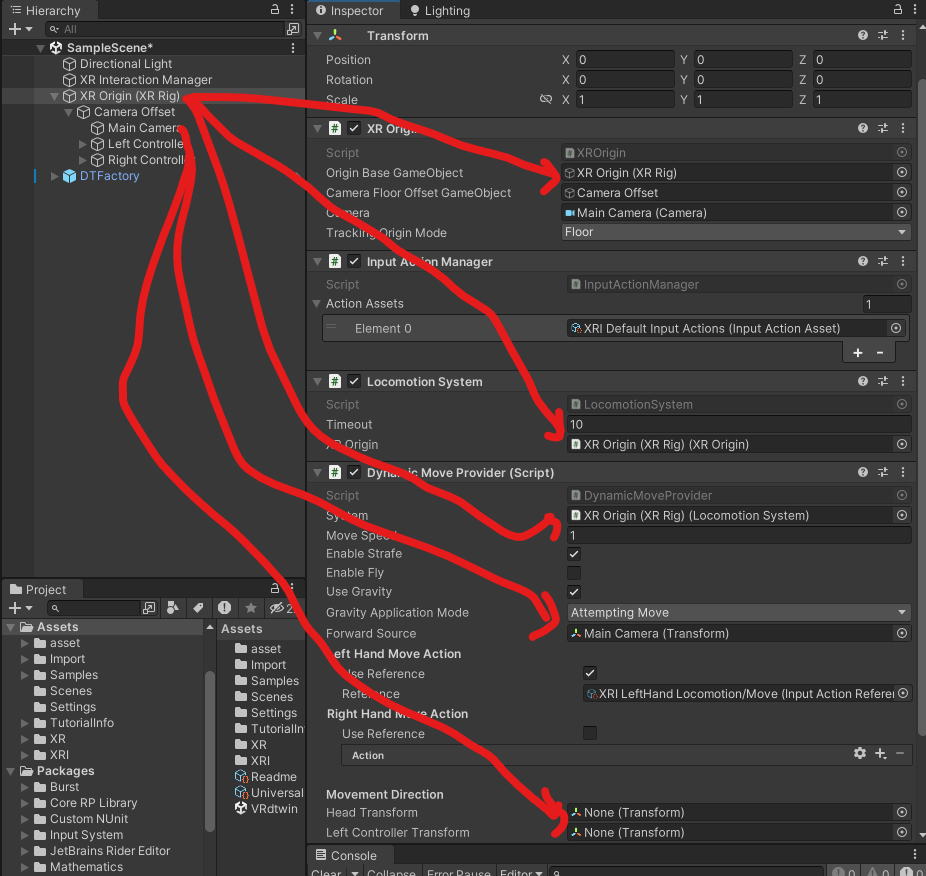Toggle constrained proportions for Scale

click(x=546, y=99)
